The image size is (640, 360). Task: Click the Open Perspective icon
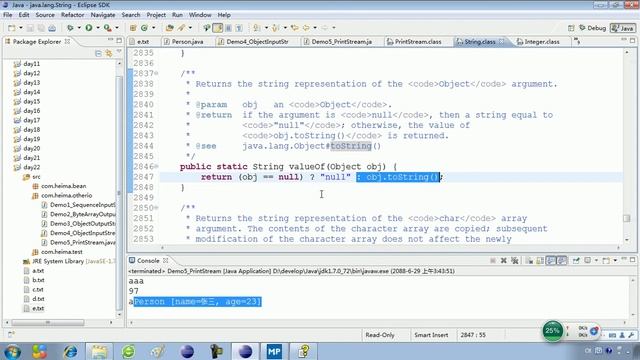(571, 28)
